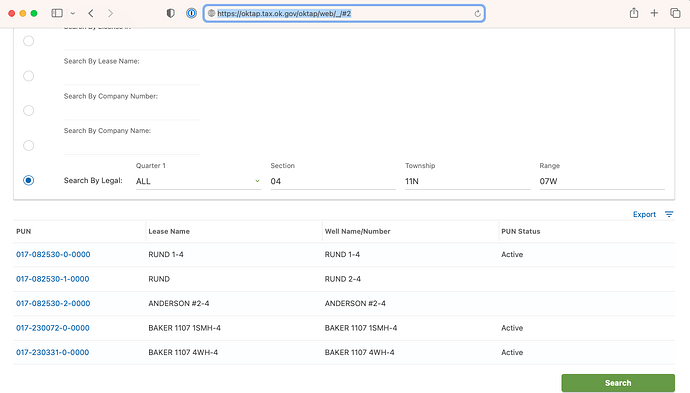The width and height of the screenshot is (690, 393).
Task: Open the 1Password extension icon
Action: 191,13
